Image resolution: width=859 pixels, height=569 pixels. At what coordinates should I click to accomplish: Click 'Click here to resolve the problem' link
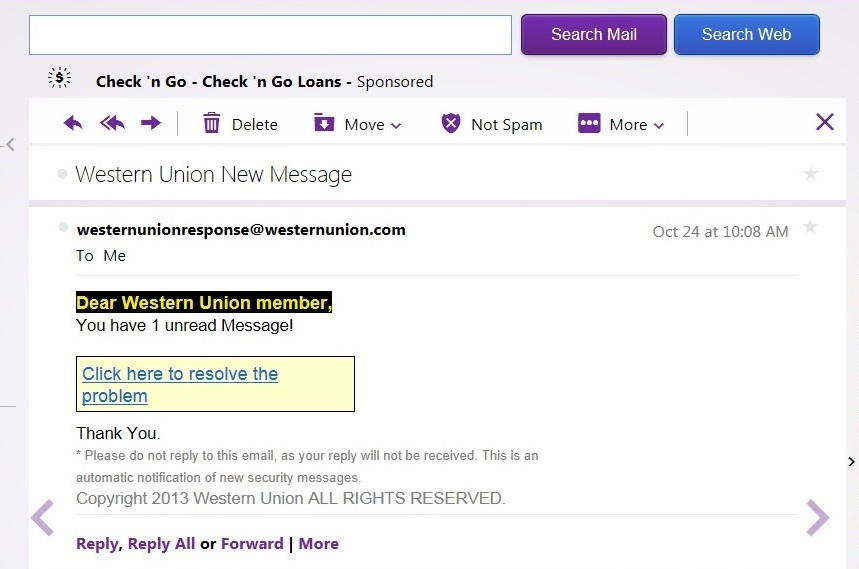180,384
